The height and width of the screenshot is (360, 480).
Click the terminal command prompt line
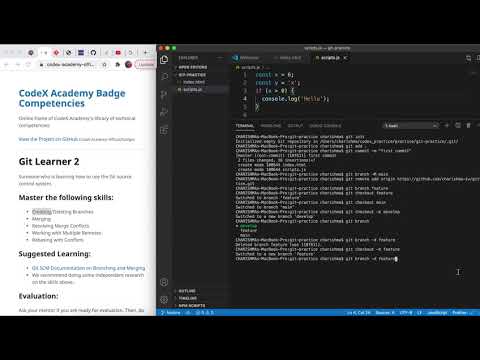317,259
